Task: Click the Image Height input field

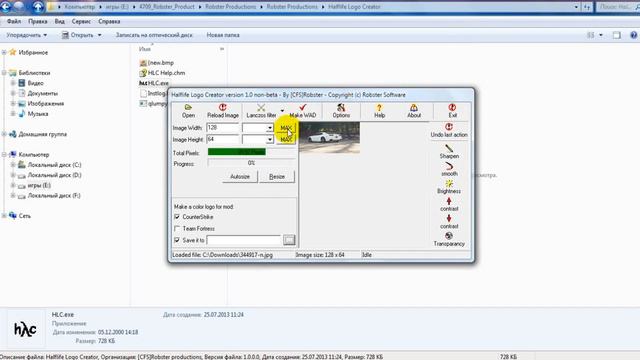Action: tap(222, 139)
